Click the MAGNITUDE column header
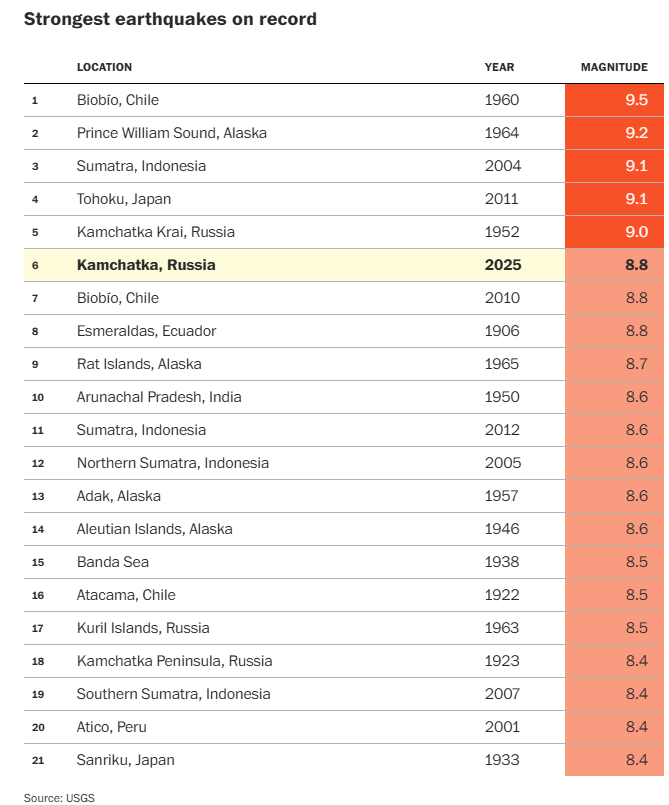The image size is (669, 805). click(614, 67)
